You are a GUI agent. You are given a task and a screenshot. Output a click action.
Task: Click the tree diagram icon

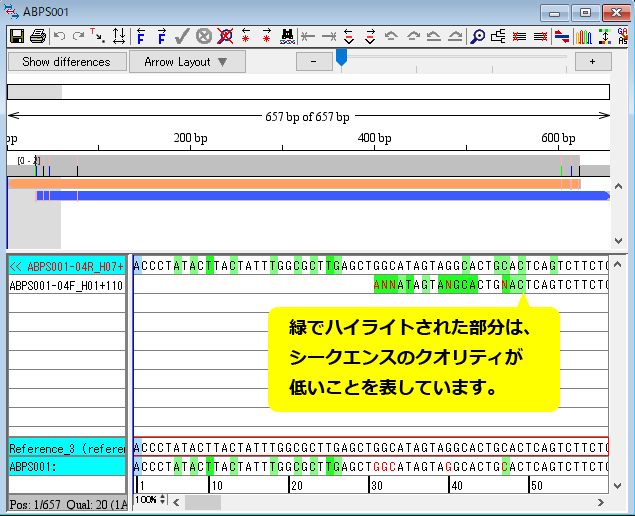pyautogui.click(x=499, y=37)
